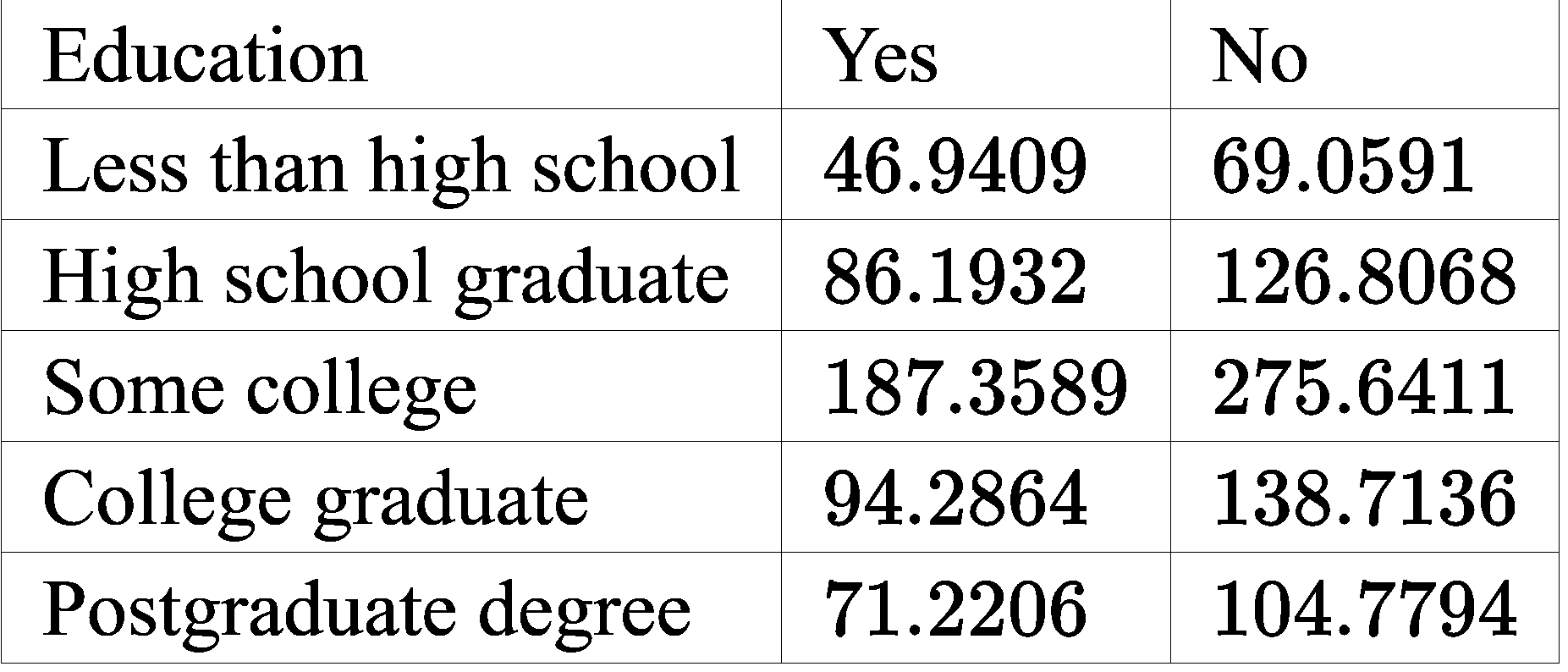Click the word "Less" in the first data row
Viewport: 1568px width, 672px height.
coord(115,165)
